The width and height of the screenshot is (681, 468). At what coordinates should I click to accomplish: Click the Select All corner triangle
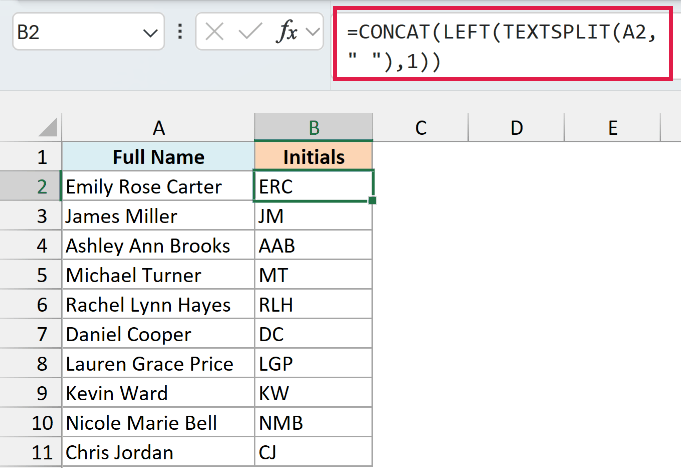coord(48,128)
